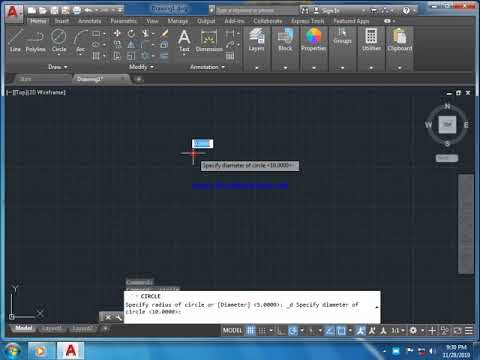Toggle snap mode in status bar
This screenshot has height=360, width=480.
pyautogui.click(x=263, y=331)
